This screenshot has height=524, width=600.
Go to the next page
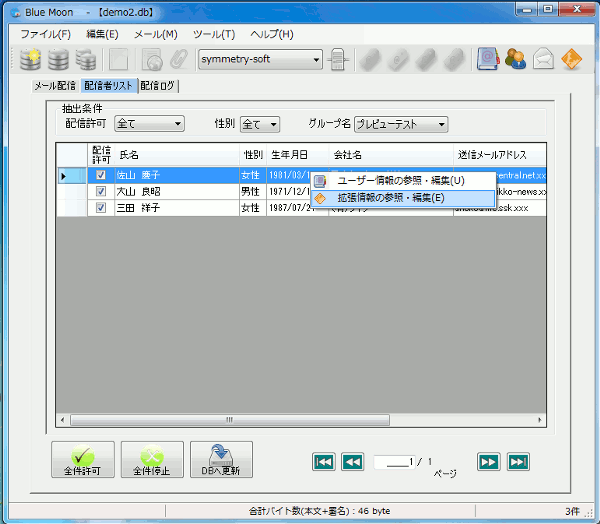point(488,461)
